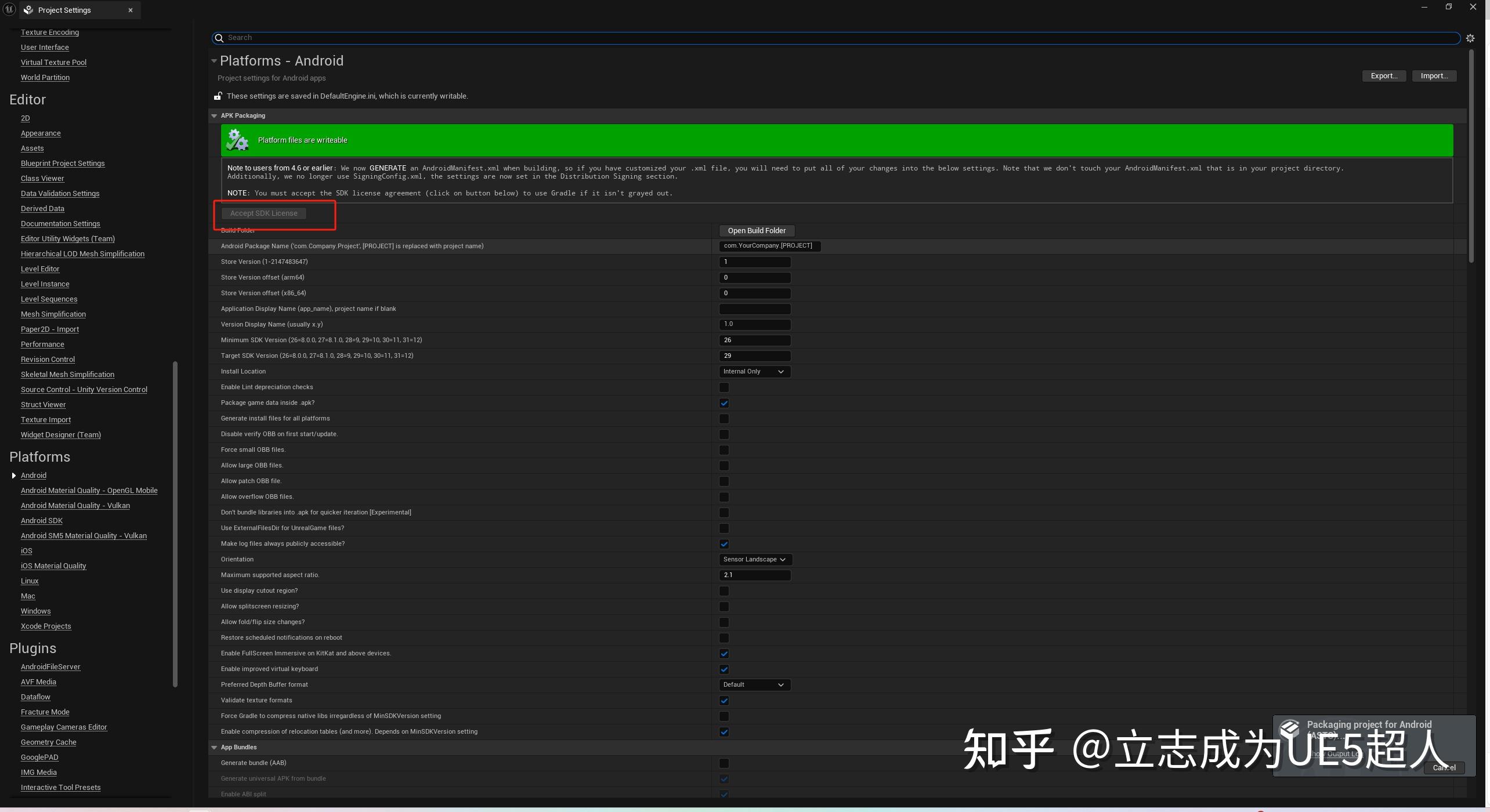Disable Make log files always publicly accessible
The width and height of the screenshot is (1490, 812).
(x=724, y=544)
